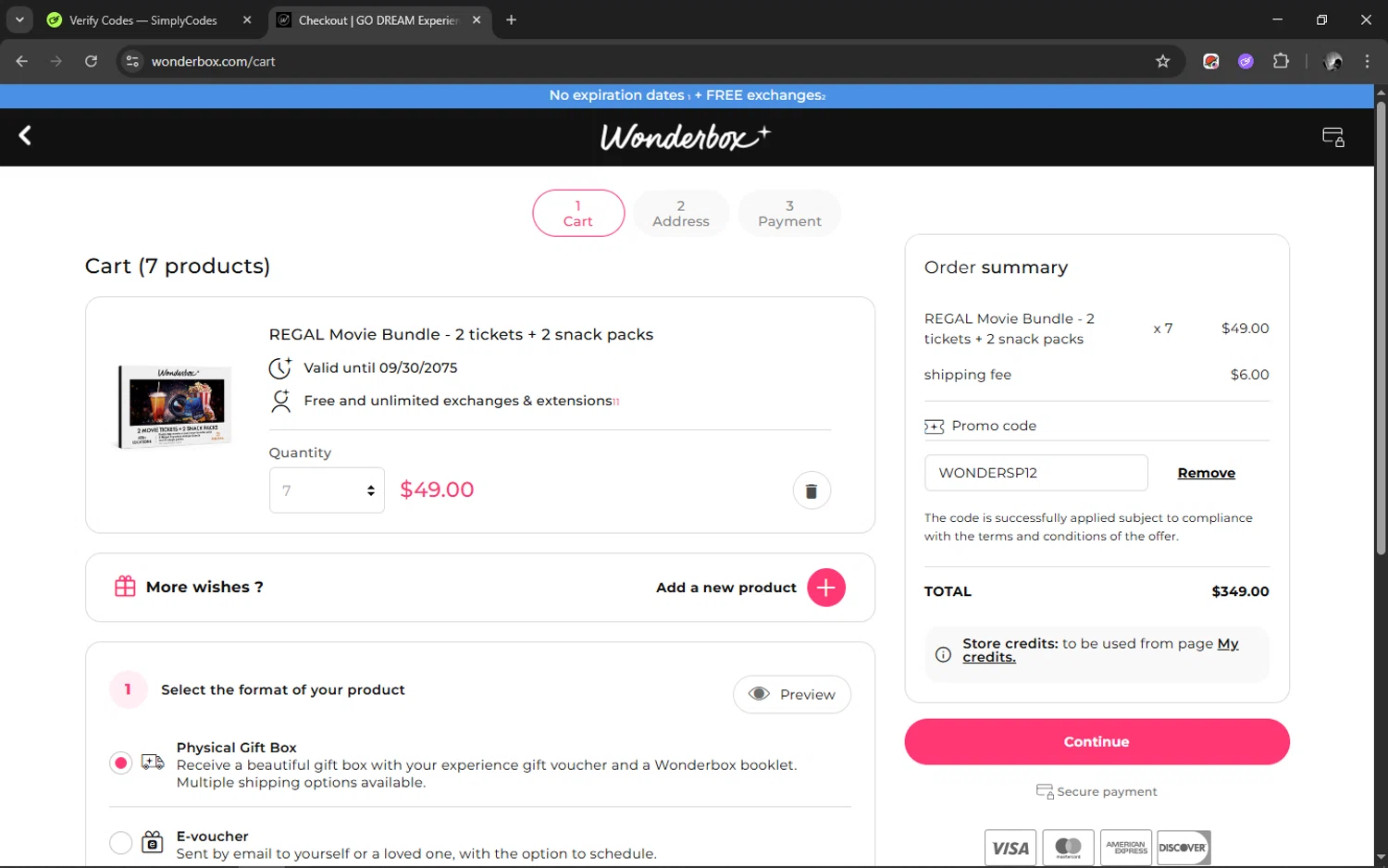Switch to the Checkout GO DREAM tab
Screen dimensions: 1388x868
(378, 20)
